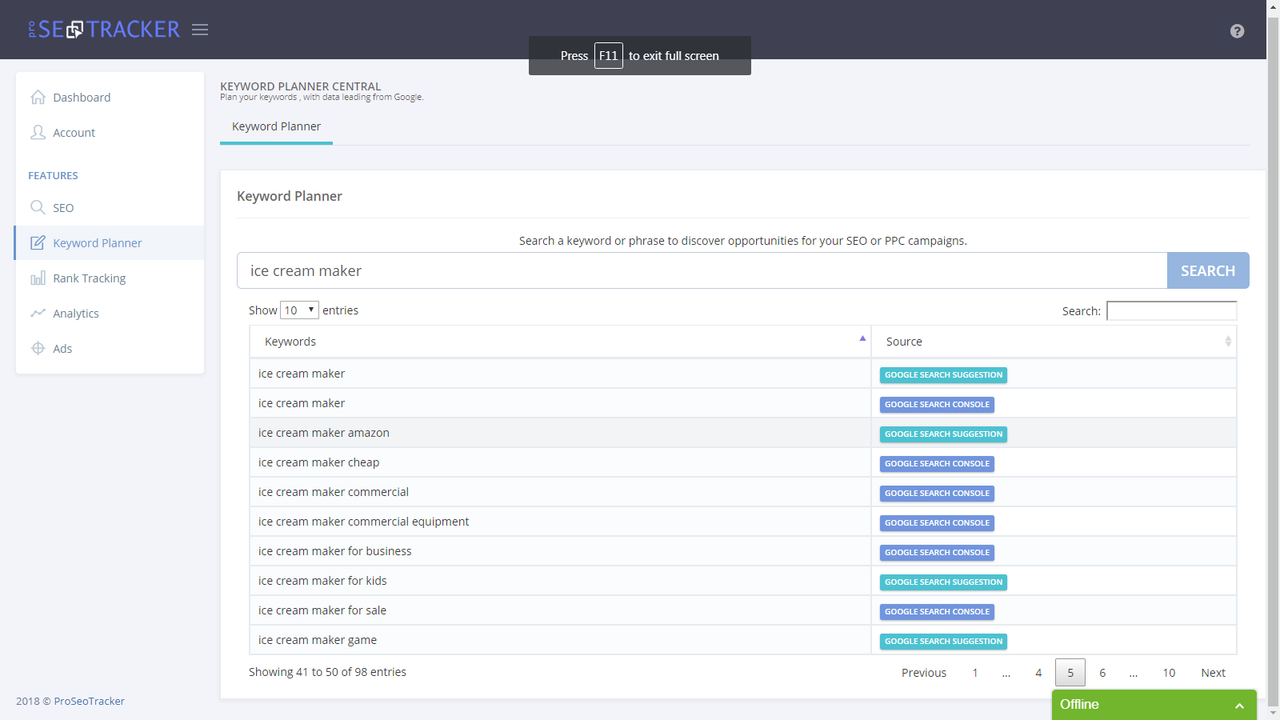This screenshot has width=1280, height=720.
Task: Go to pagination page 6
Action: [1102, 672]
